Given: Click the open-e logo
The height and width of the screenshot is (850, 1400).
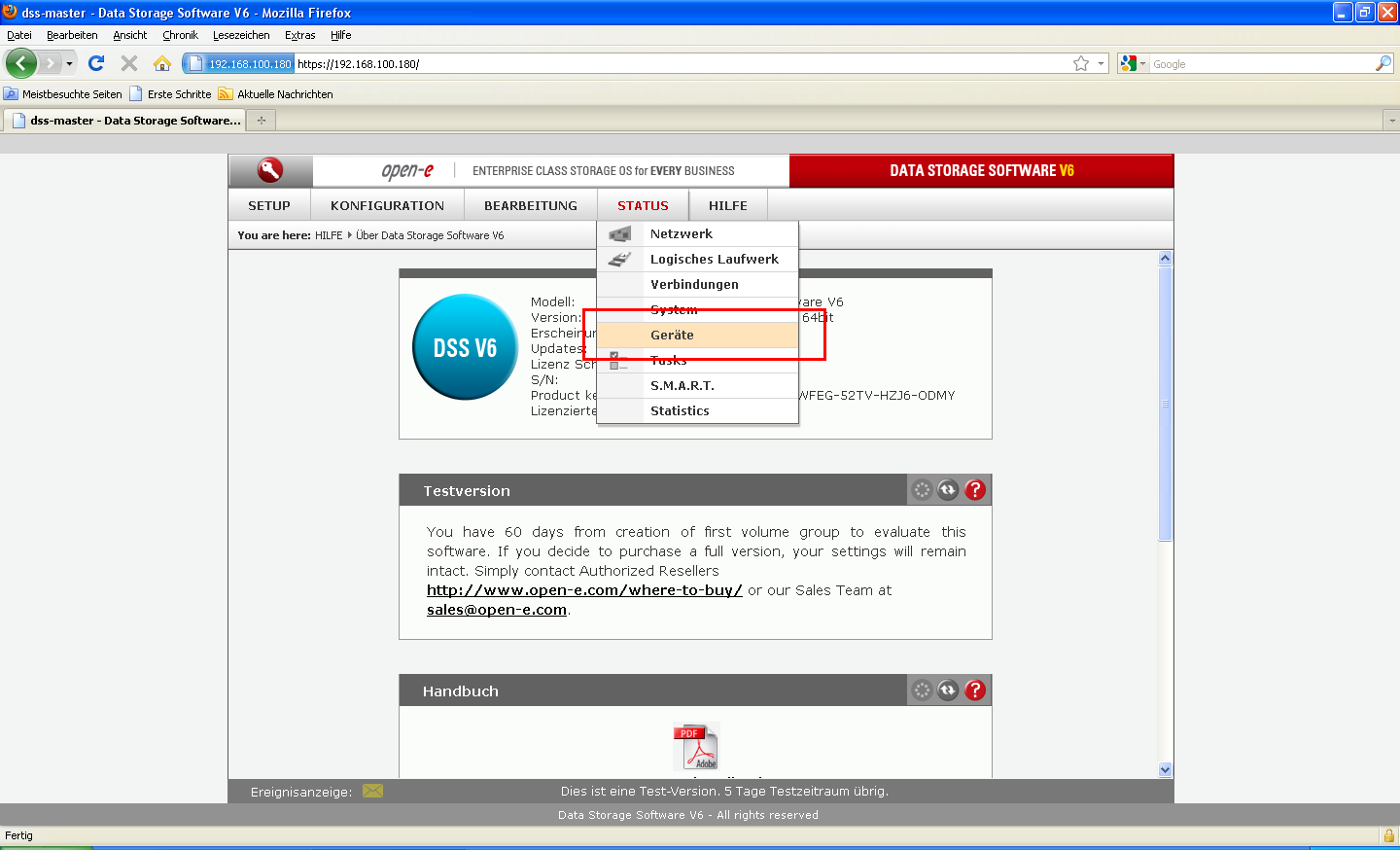Looking at the screenshot, I should (x=407, y=170).
